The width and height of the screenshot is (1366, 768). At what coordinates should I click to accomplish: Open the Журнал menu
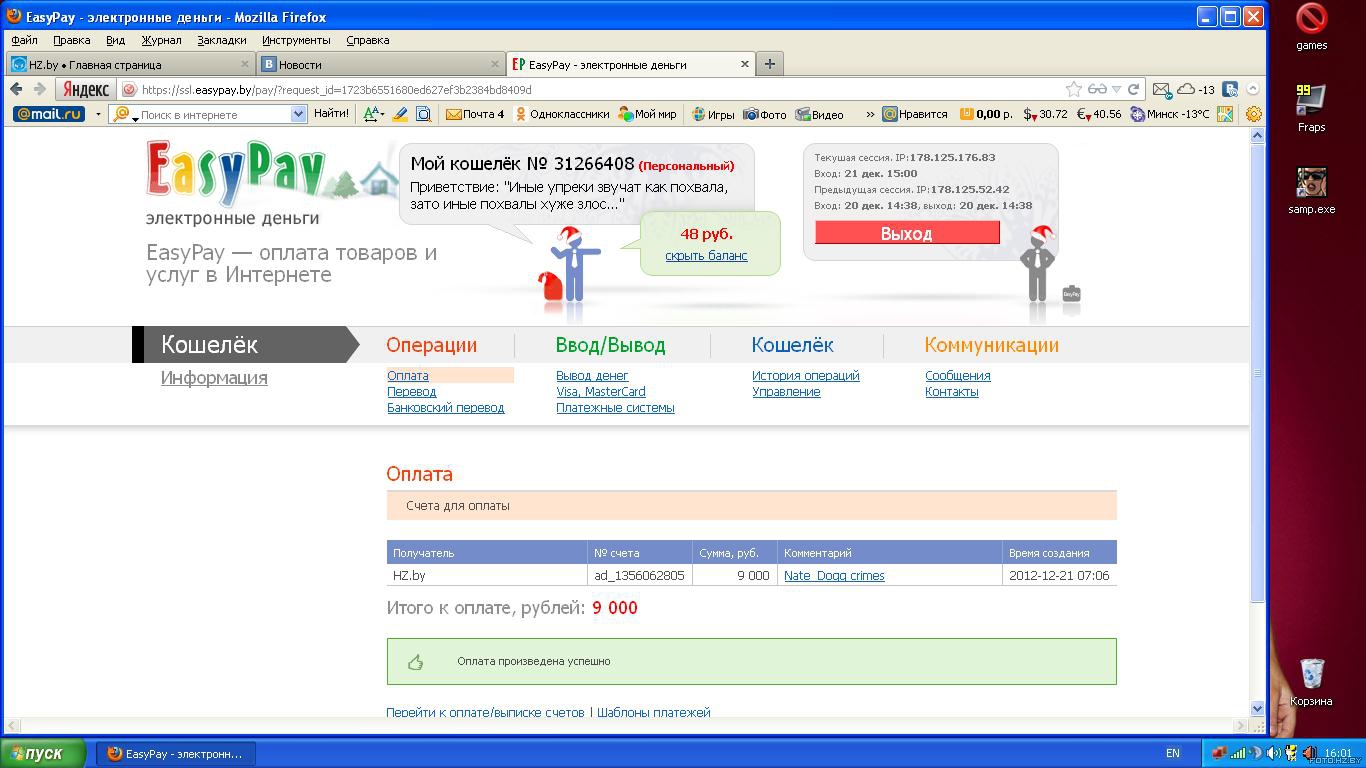pos(161,40)
